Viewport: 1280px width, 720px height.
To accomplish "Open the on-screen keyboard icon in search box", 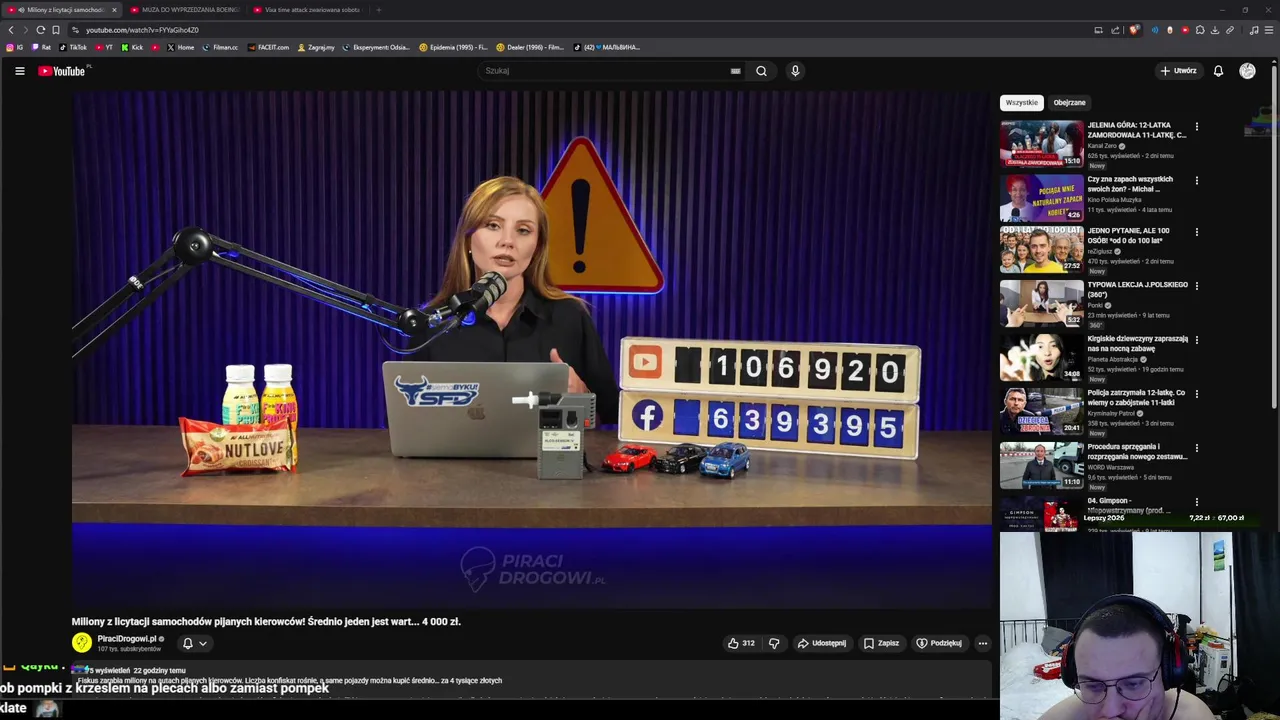I will coord(735,71).
